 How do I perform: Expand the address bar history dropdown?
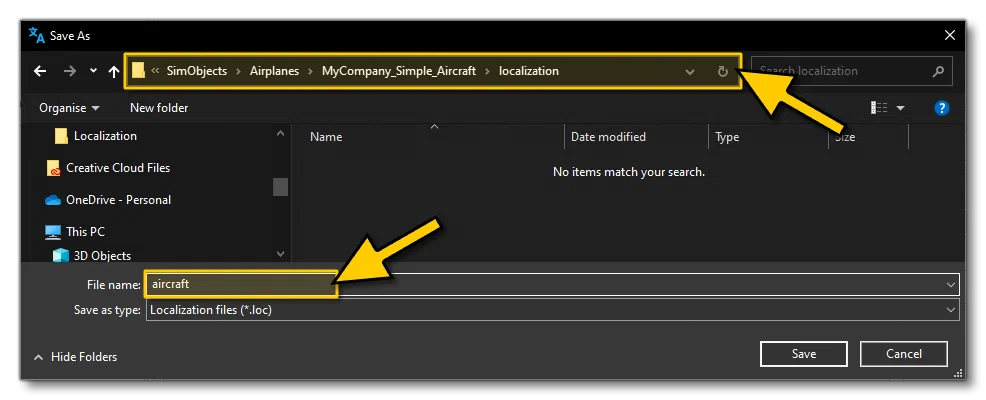coord(690,72)
